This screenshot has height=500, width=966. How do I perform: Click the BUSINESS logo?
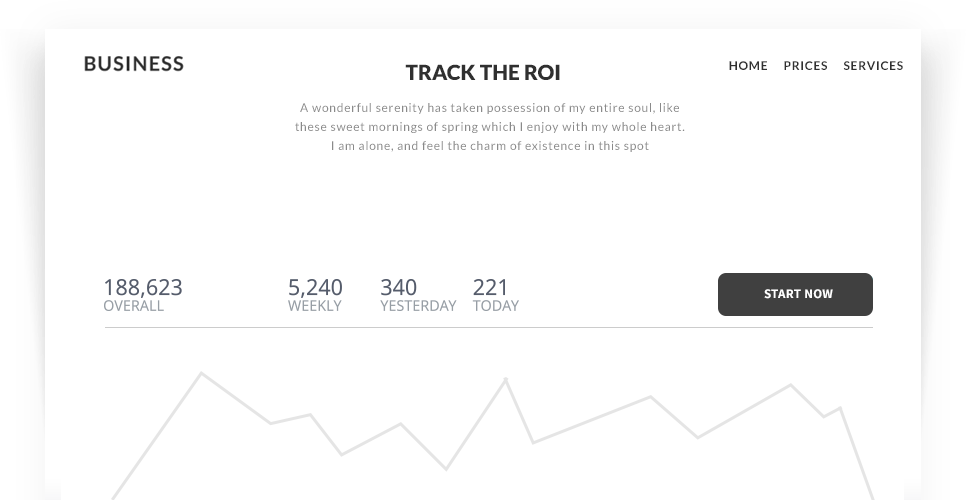click(134, 64)
